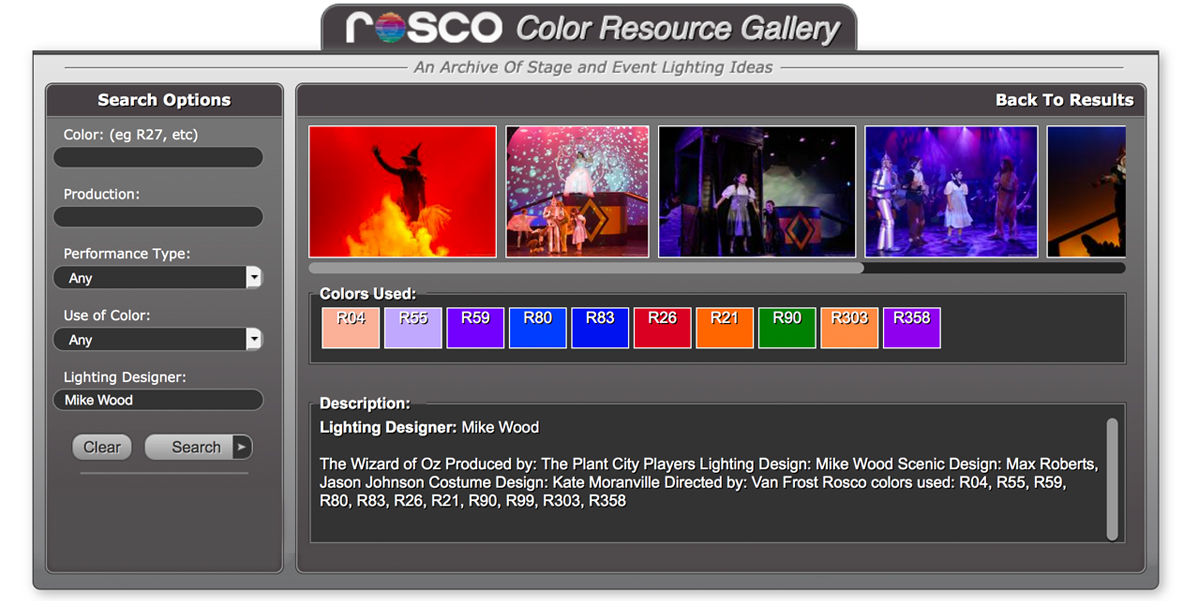Click the thumbnail gallery horizontal scrollbar
Viewport: 1200px width, 601px height.
586,267
